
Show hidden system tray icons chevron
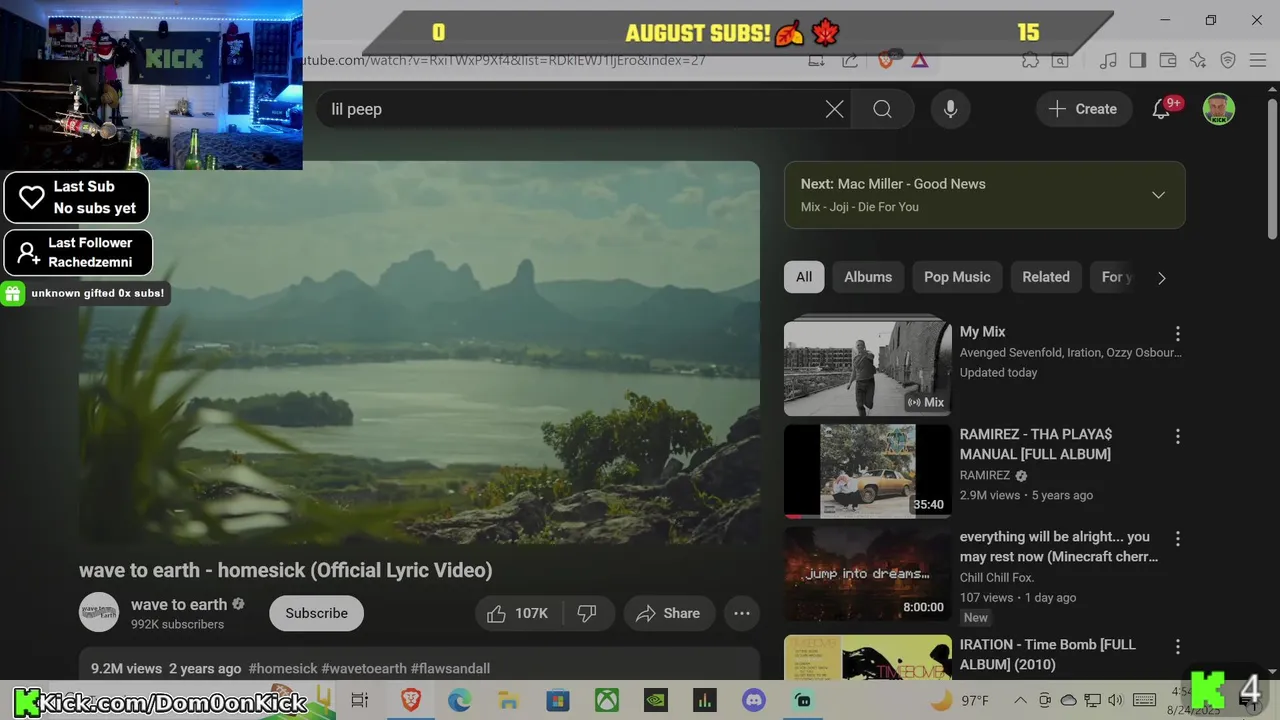point(1020,700)
